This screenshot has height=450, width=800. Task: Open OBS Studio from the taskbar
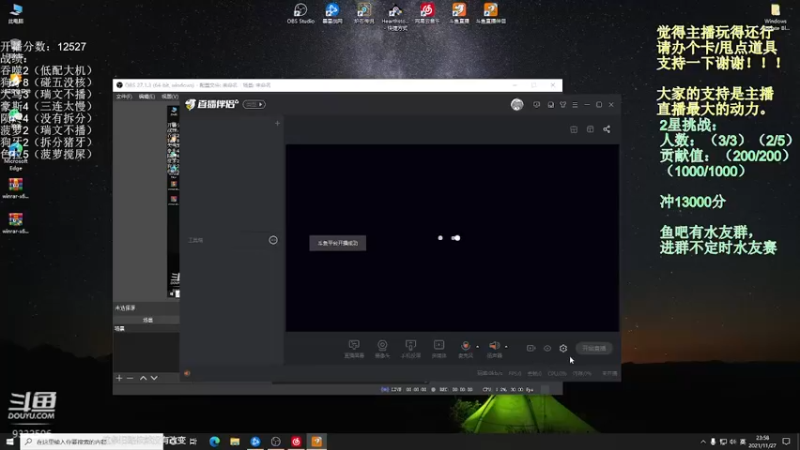276,441
